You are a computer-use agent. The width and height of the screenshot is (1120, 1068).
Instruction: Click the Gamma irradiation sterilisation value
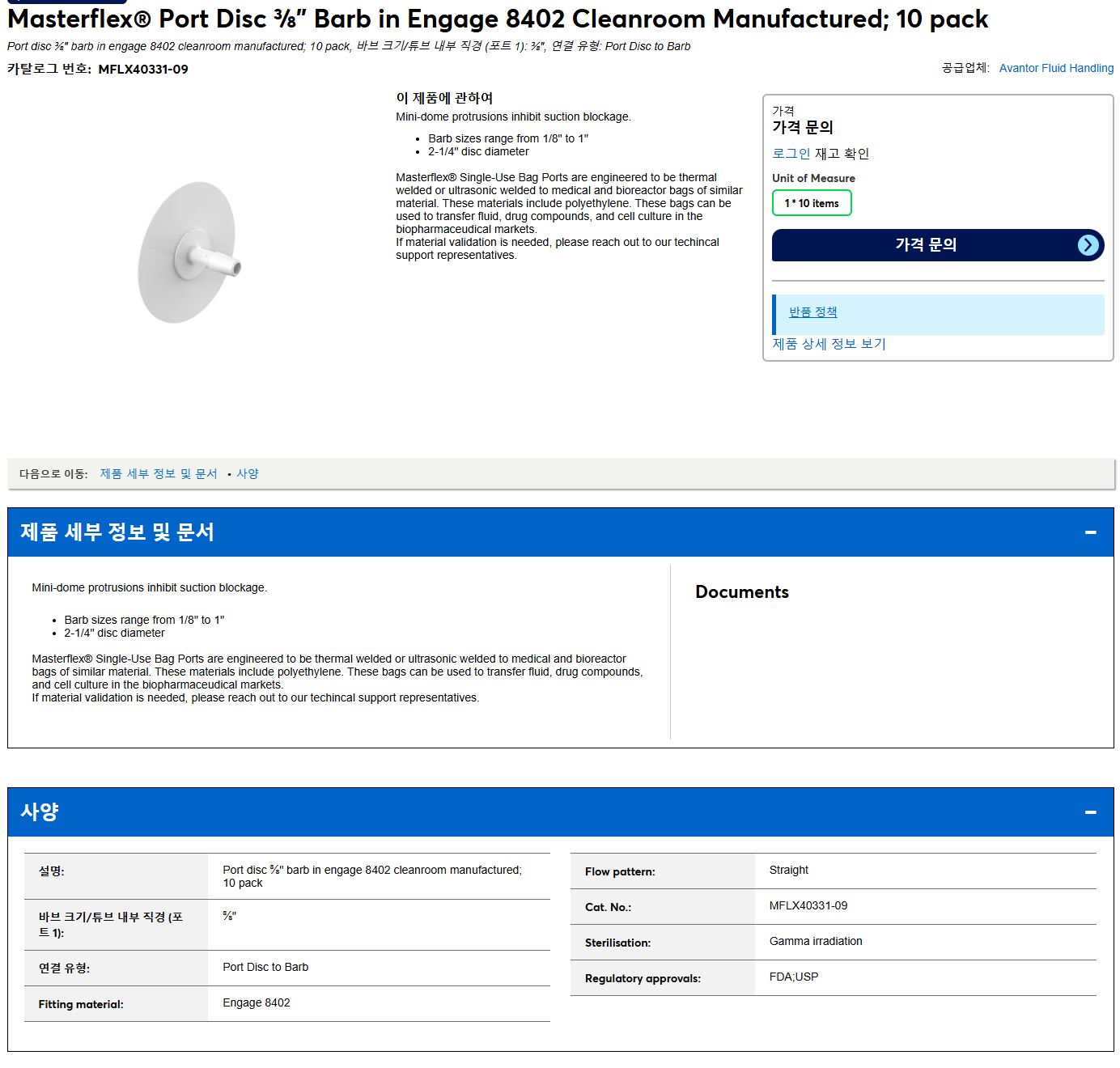click(x=815, y=942)
